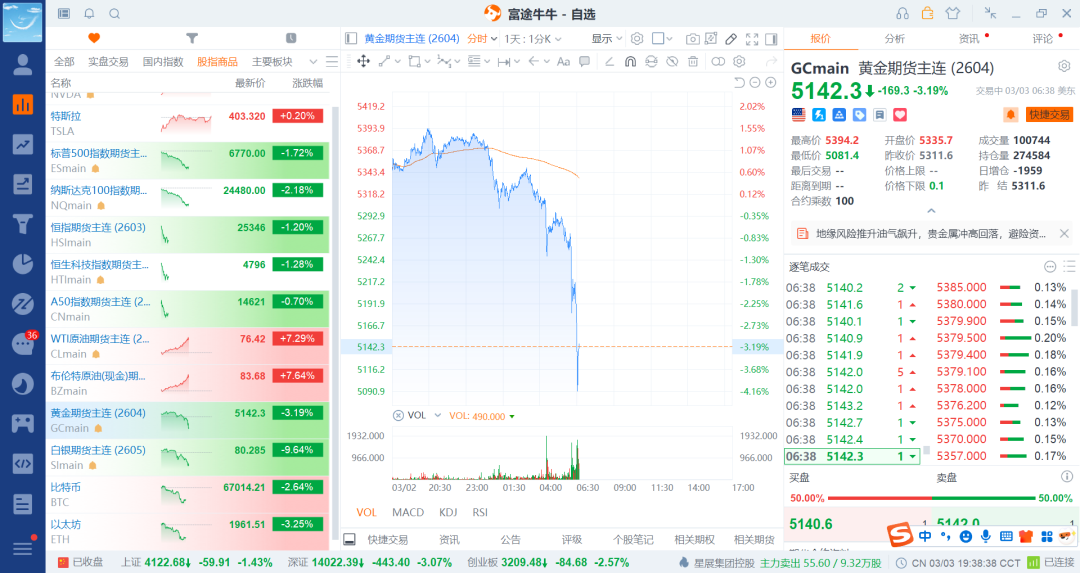Screen dimensions: 1080x573
Task: Toggle the overlapping circles compare icon
Action: pyautogui.click(x=718, y=61)
